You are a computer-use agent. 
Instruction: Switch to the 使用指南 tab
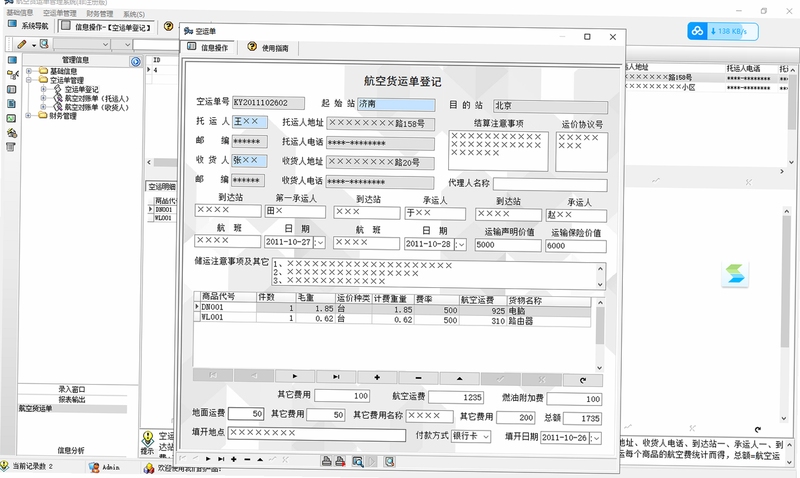[268, 47]
